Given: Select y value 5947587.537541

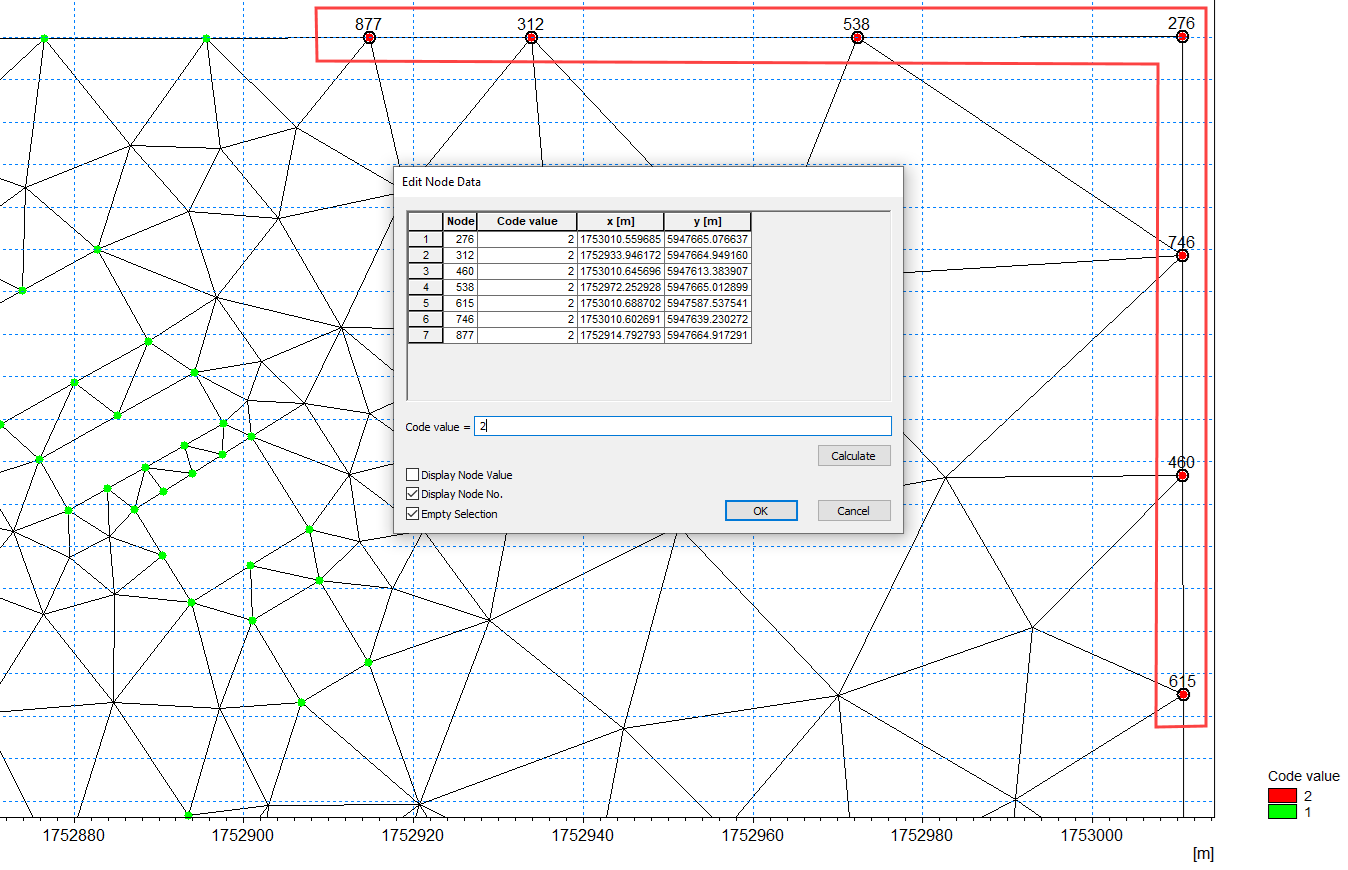Looking at the screenshot, I should (707, 304).
